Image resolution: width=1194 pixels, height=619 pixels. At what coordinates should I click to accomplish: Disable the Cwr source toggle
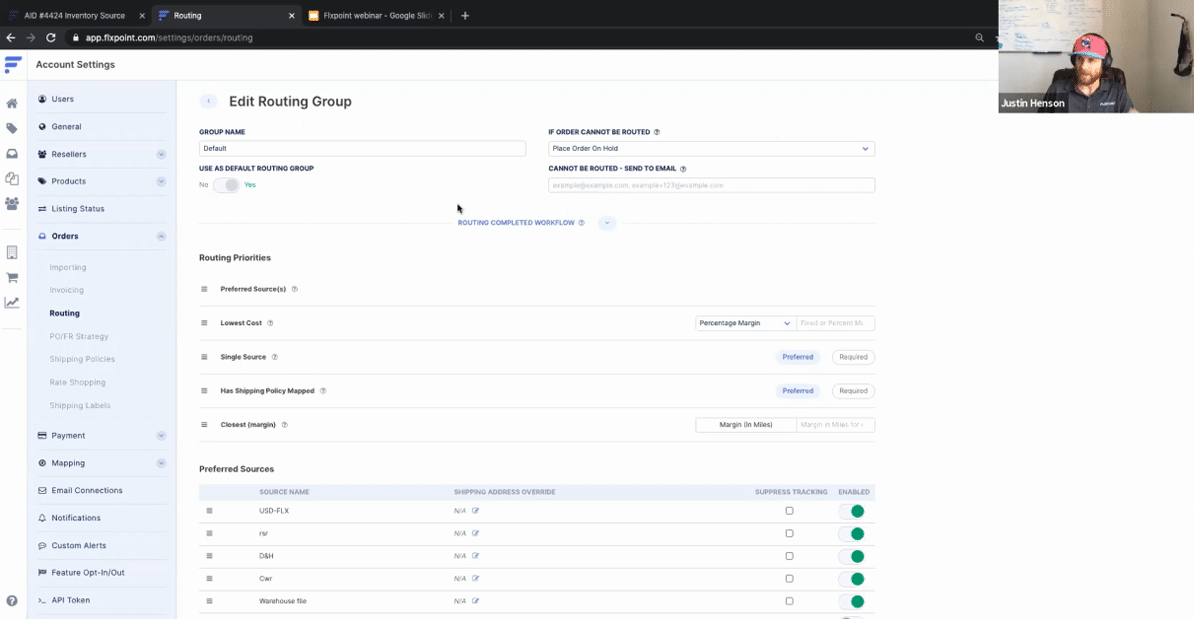(x=853, y=579)
